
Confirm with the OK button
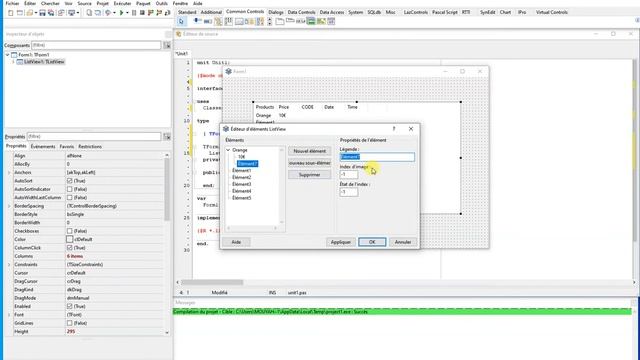click(x=372, y=242)
